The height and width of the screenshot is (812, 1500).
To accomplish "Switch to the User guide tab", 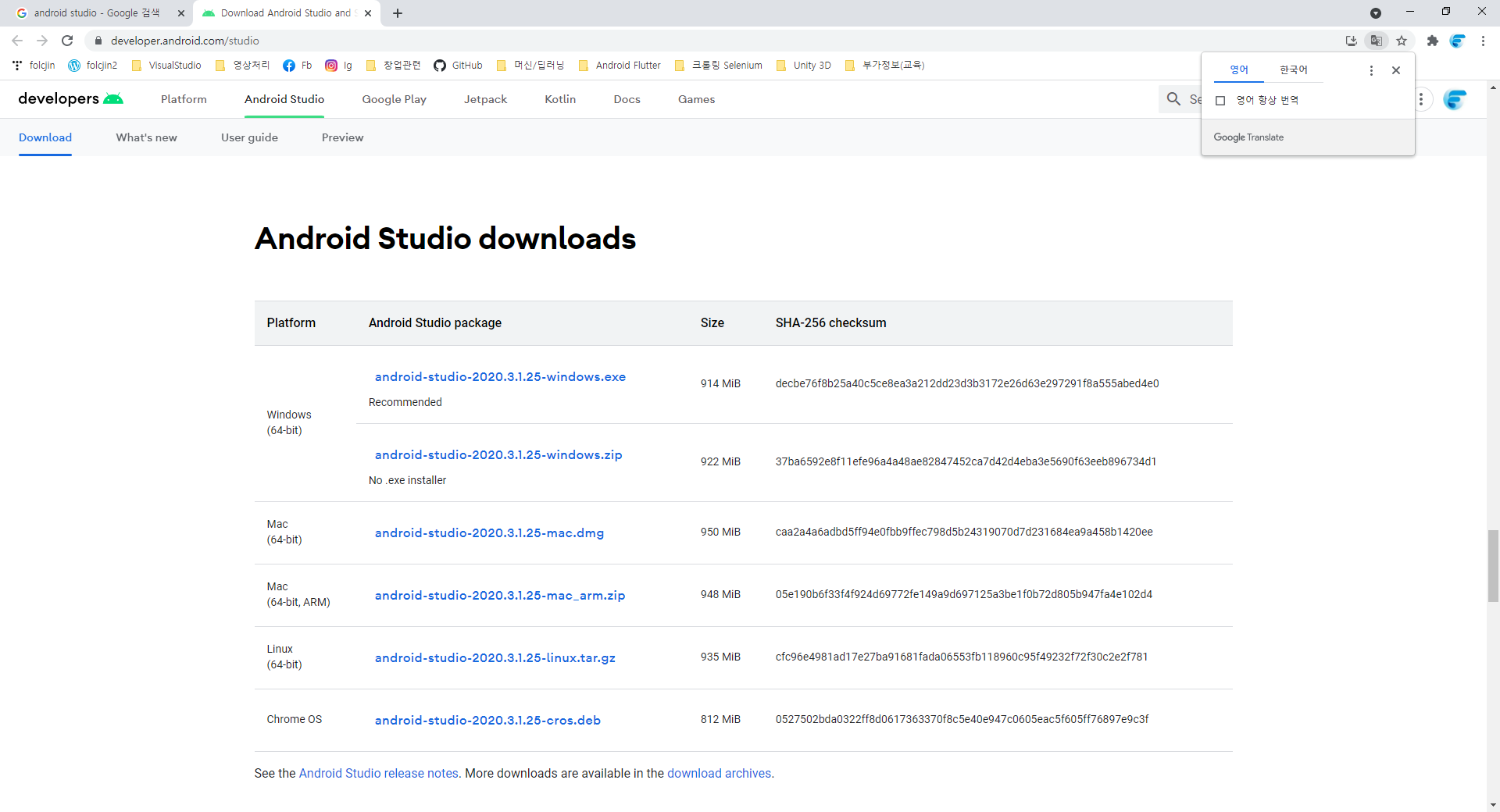I will pyautogui.click(x=249, y=137).
